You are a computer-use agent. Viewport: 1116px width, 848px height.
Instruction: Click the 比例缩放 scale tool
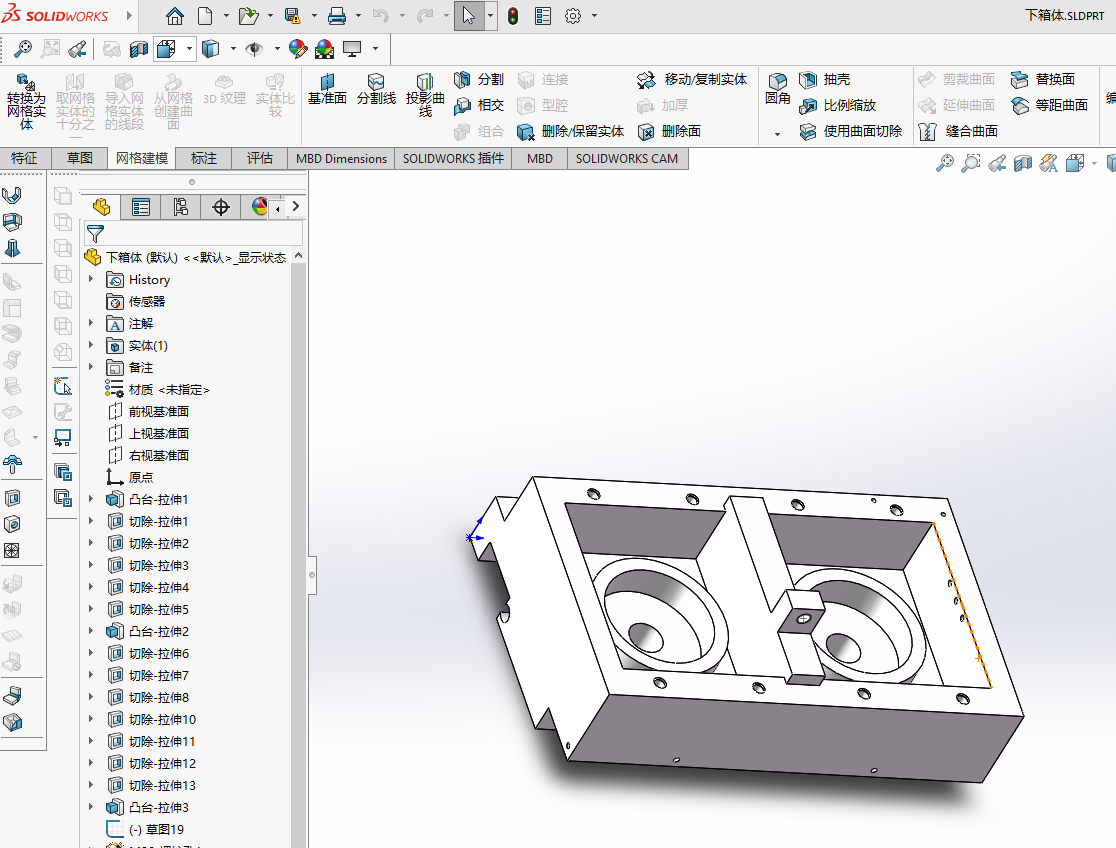(838, 105)
